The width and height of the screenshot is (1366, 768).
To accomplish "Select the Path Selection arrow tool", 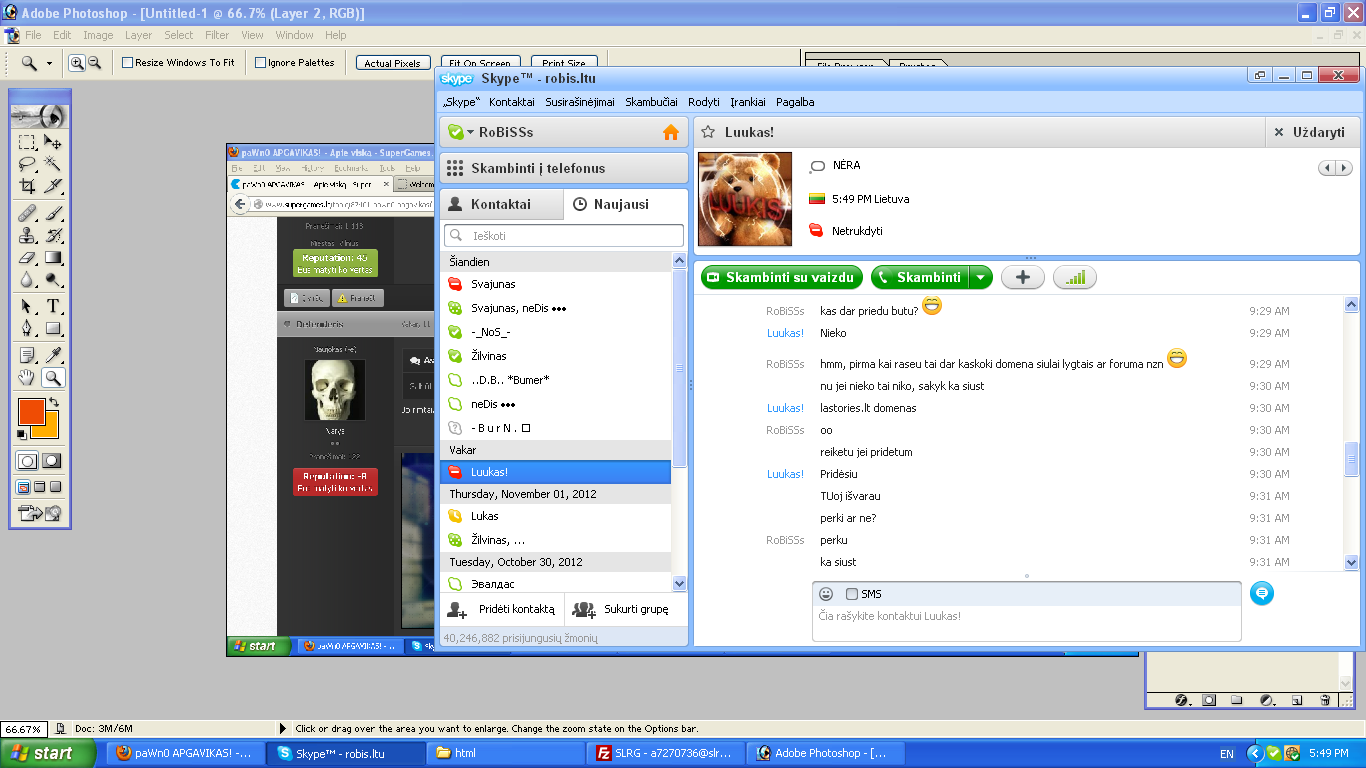I will 27,306.
